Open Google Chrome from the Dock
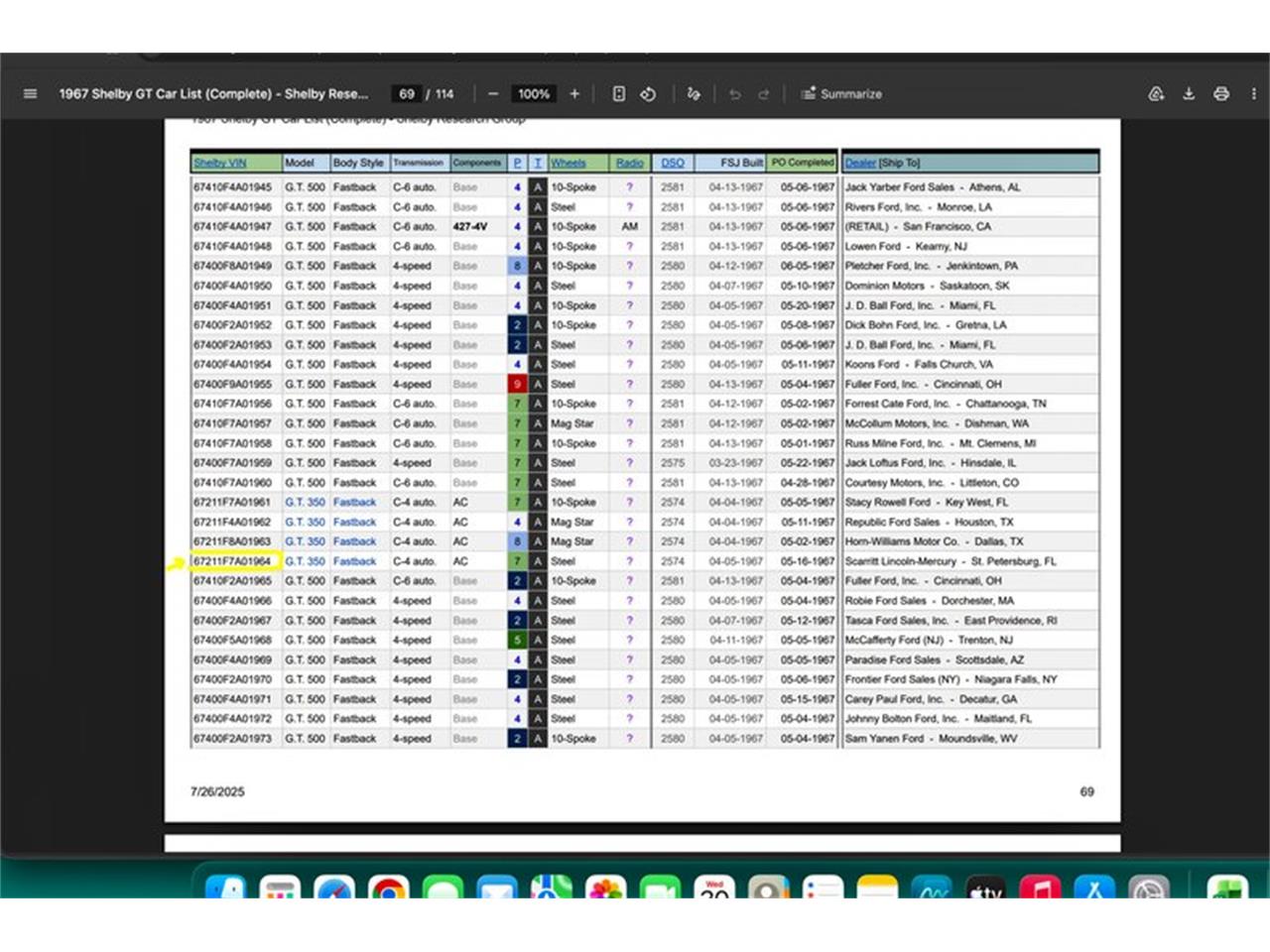 tap(388, 889)
